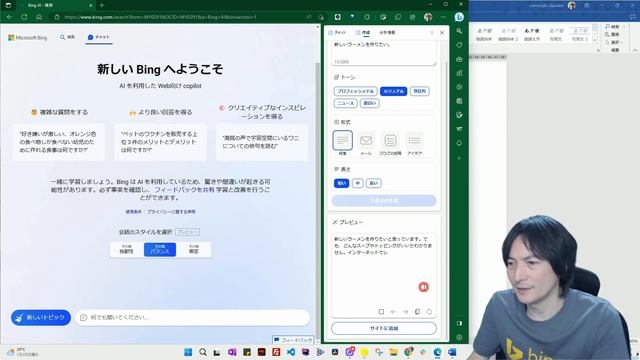The height and width of the screenshot is (360, 640).
Task: Select the Balanced conversation style
Action: tap(160, 249)
